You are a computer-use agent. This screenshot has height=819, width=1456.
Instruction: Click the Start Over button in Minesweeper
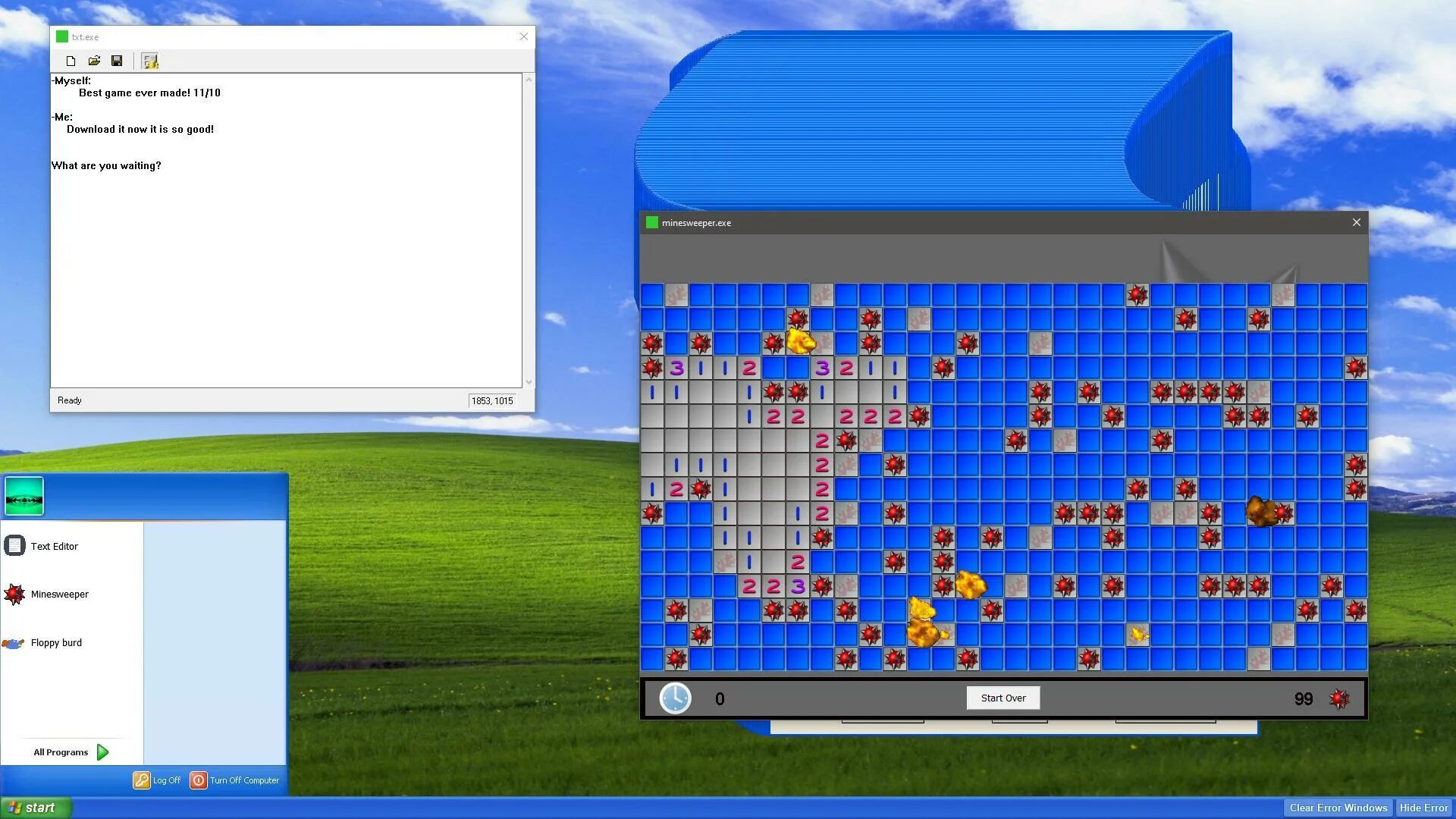pos(1003,698)
